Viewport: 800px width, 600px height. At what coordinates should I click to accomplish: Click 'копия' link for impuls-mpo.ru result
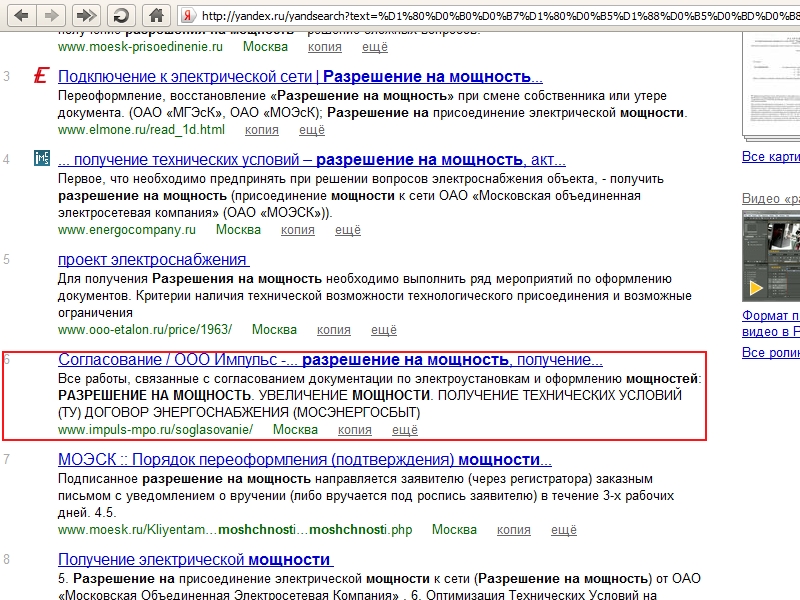click(355, 430)
